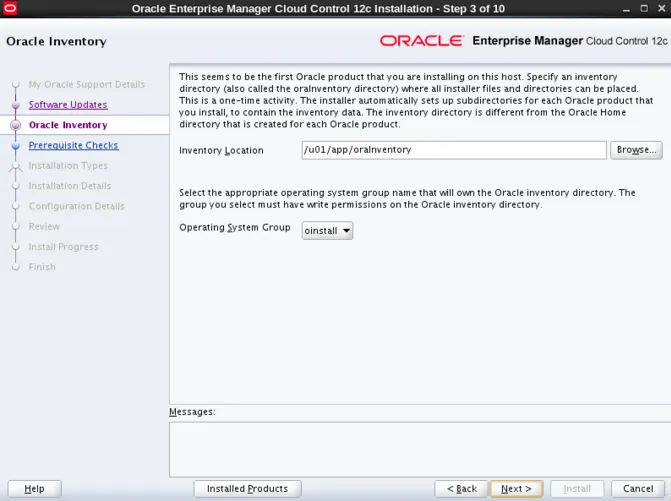671x501 pixels.
Task: Close the installer window
Action: [x=662, y=9]
